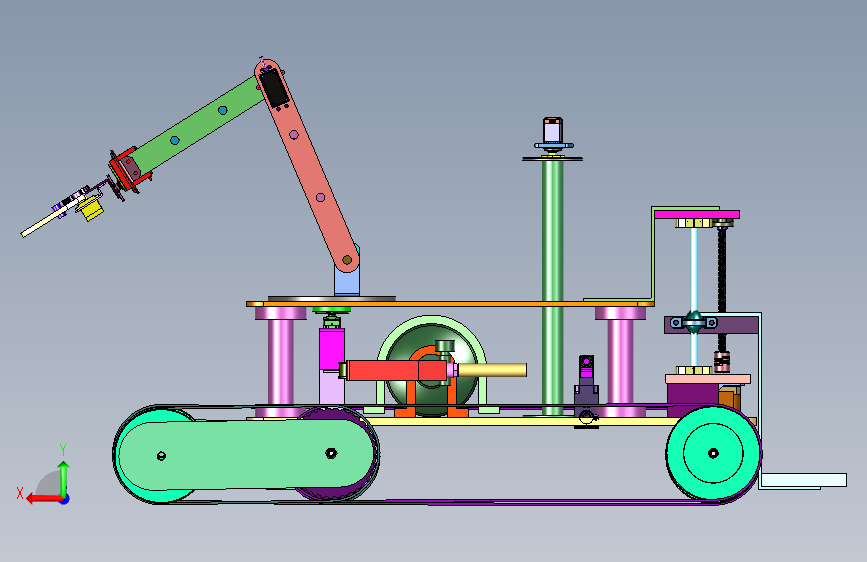Click the purple box above the rear wheel
This screenshot has width=867, height=562.
(693, 400)
